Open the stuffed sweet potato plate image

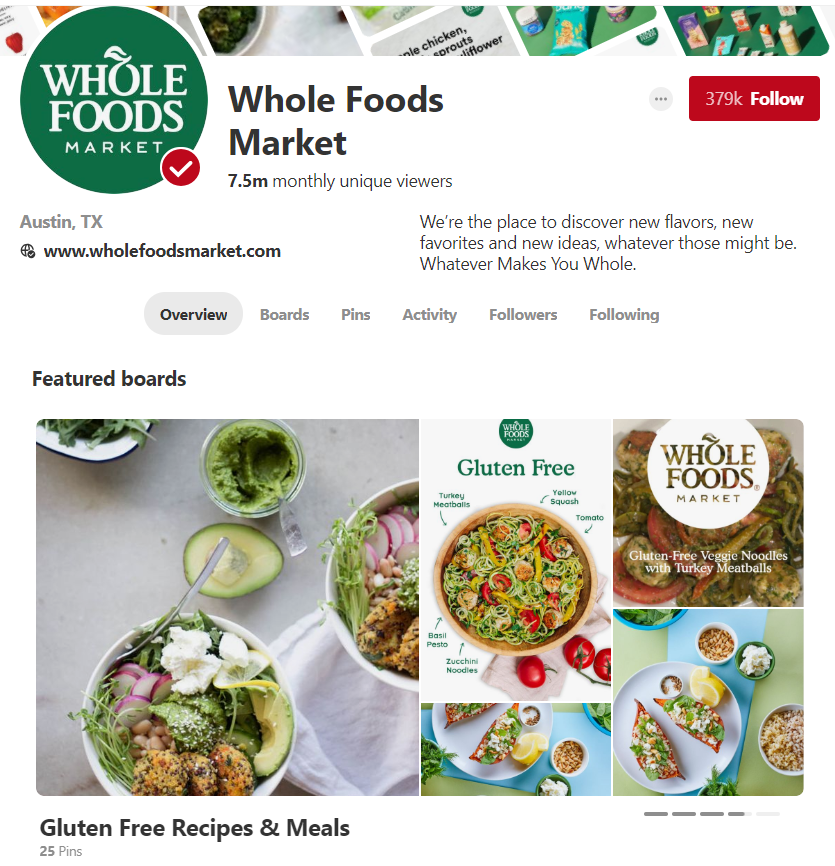point(708,703)
